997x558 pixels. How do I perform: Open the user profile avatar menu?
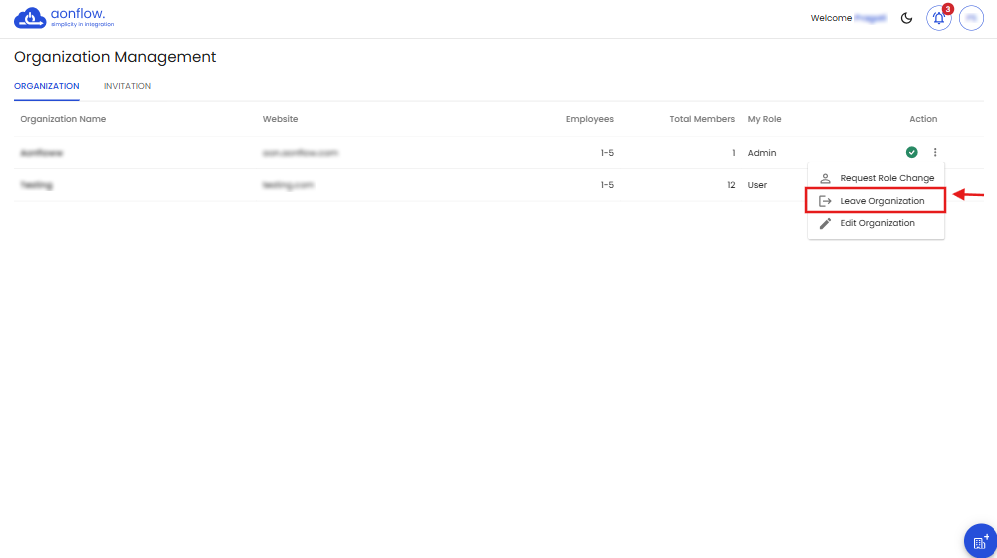pos(971,18)
